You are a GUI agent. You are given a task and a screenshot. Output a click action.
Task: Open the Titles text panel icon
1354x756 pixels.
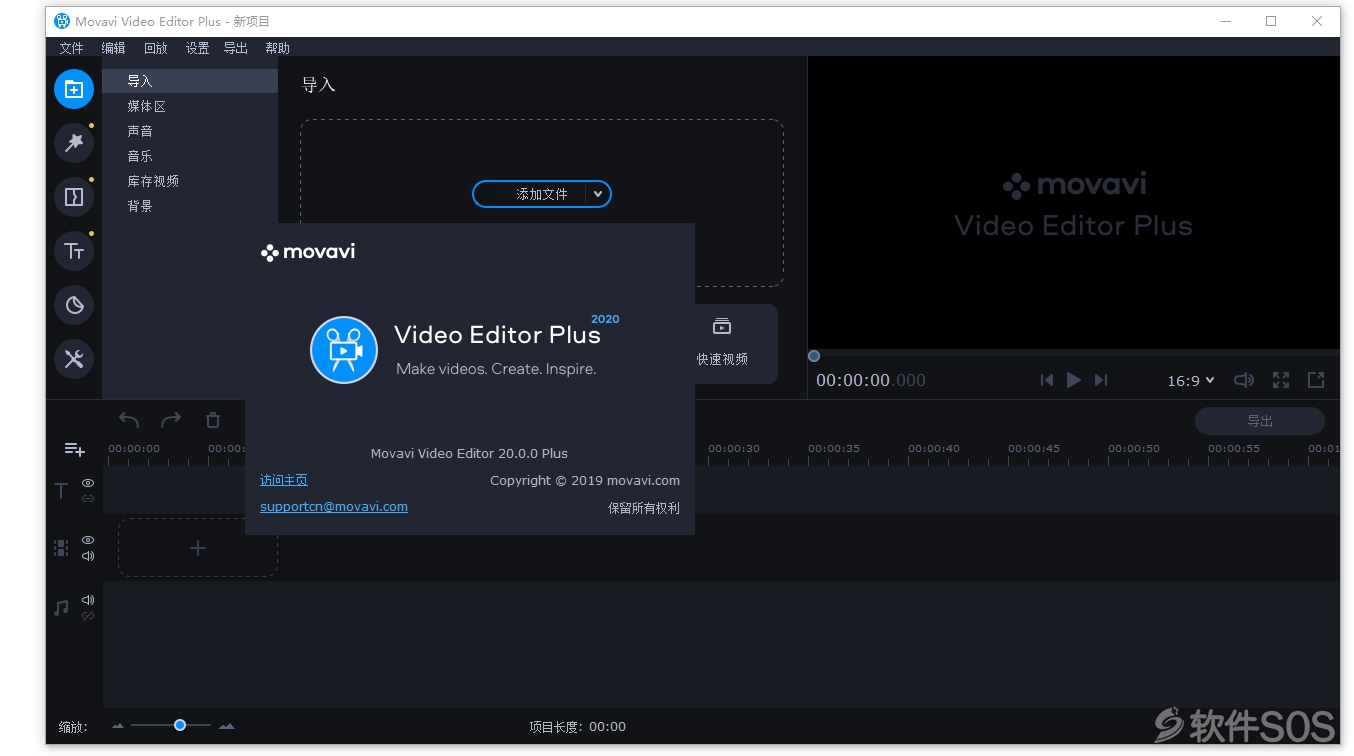point(74,251)
